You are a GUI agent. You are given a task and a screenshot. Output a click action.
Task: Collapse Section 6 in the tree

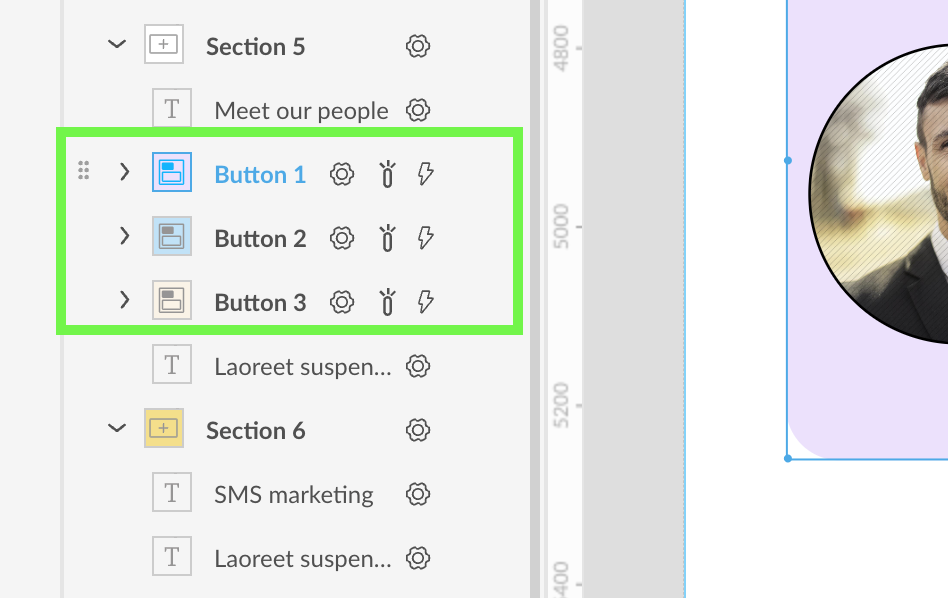coord(117,429)
